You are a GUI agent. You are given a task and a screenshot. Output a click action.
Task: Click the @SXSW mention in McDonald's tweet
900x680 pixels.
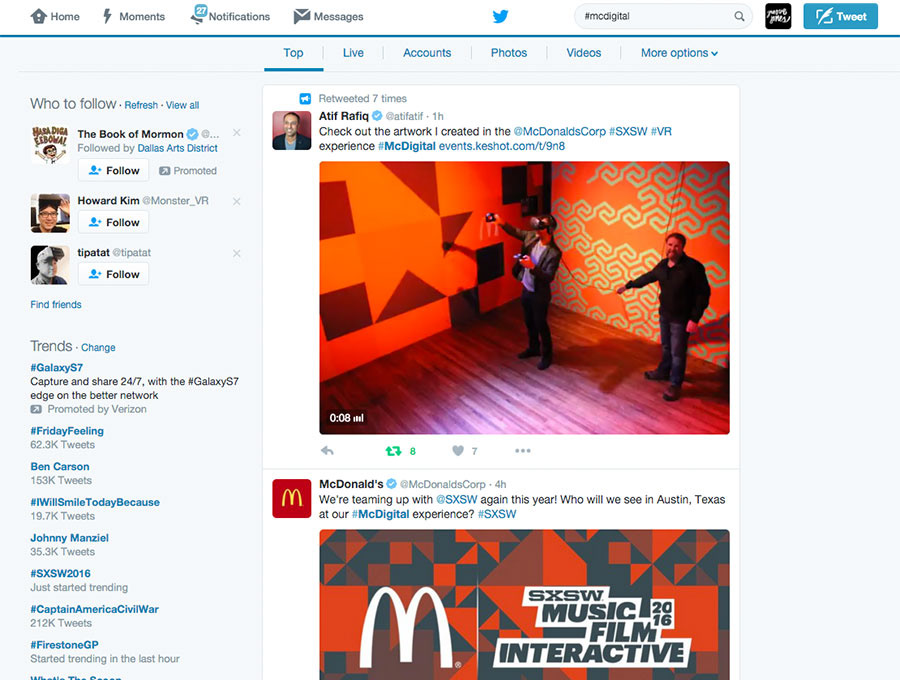[x=456, y=500]
